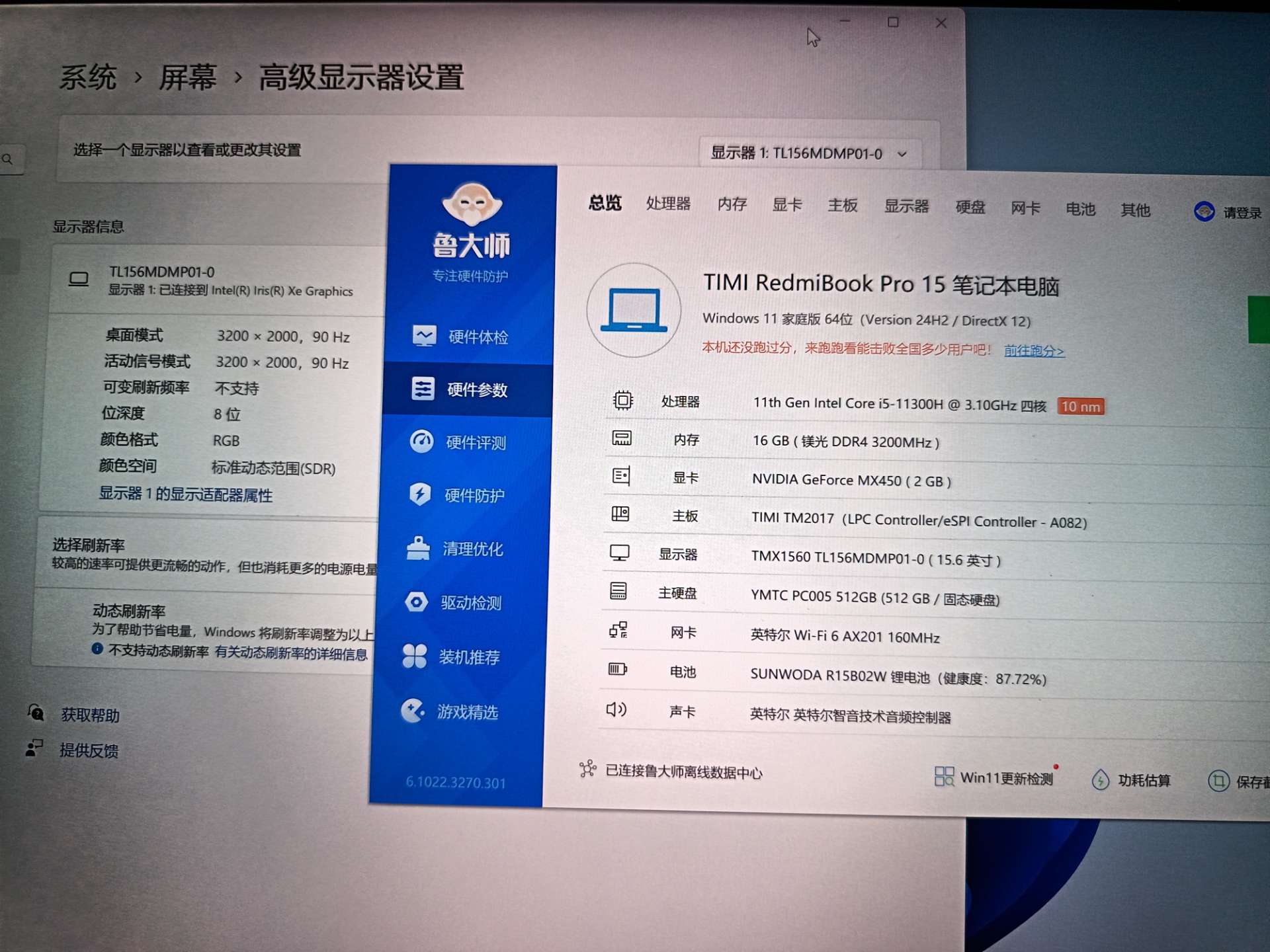
Task: Click the 功耗估算 power estimate icon
Action: 1100,780
